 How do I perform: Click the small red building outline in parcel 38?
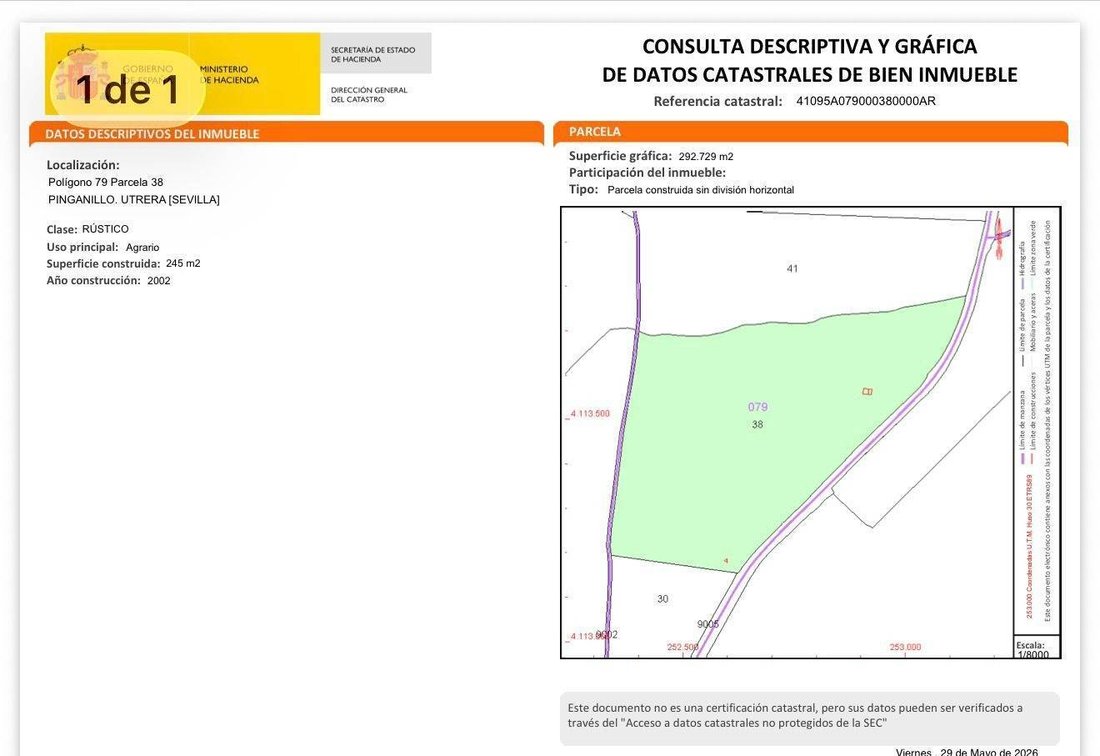[x=867, y=391]
